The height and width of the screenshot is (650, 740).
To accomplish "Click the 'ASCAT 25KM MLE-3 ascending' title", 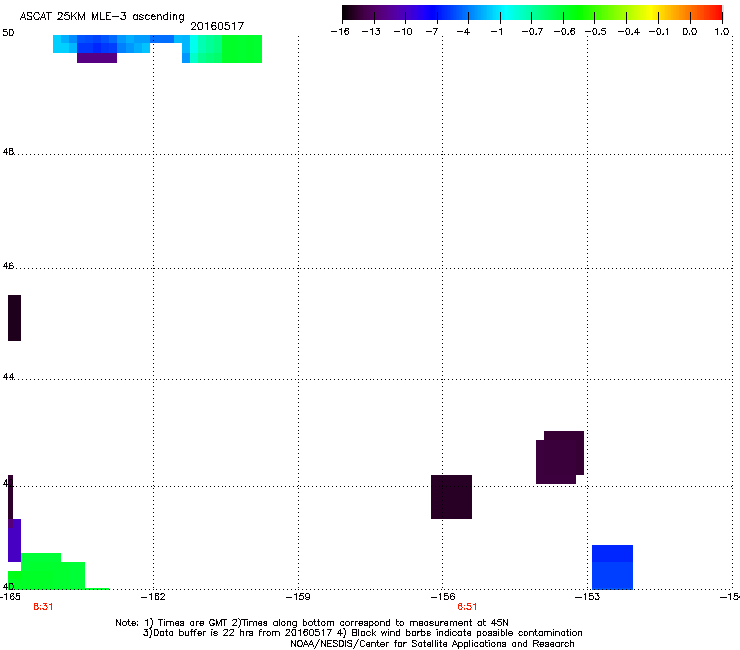I will [102, 17].
